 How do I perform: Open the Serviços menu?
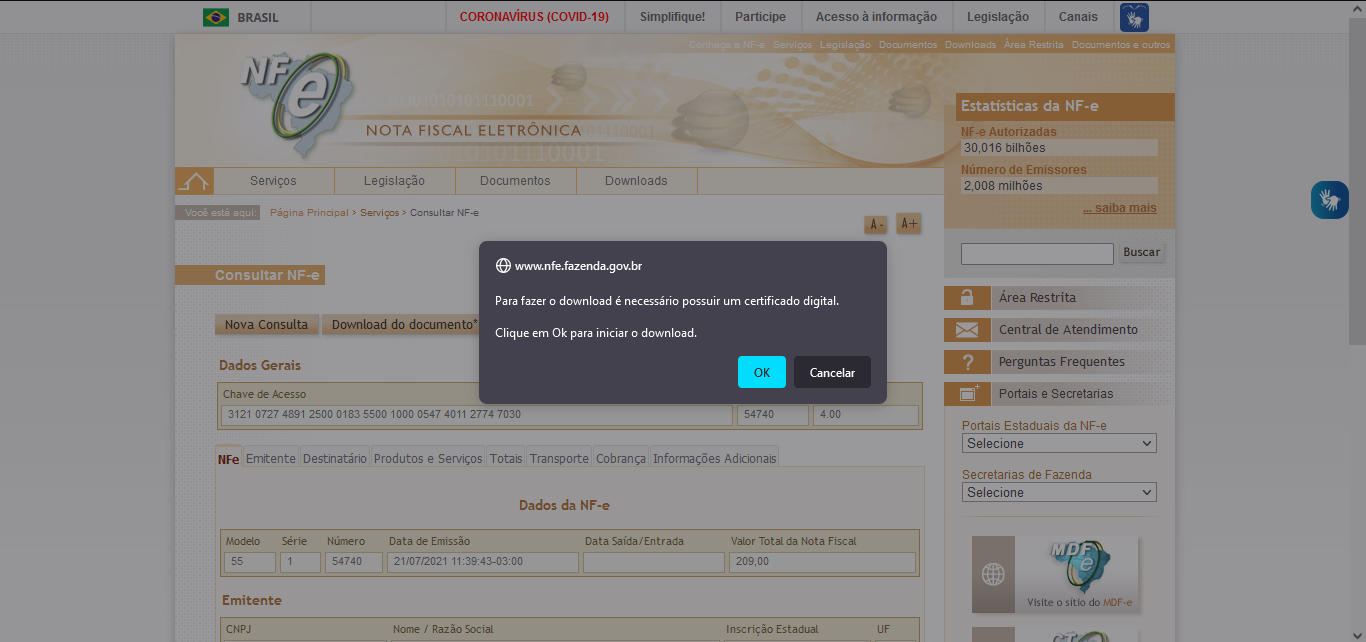pyautogui.click(x=274, y=181)
